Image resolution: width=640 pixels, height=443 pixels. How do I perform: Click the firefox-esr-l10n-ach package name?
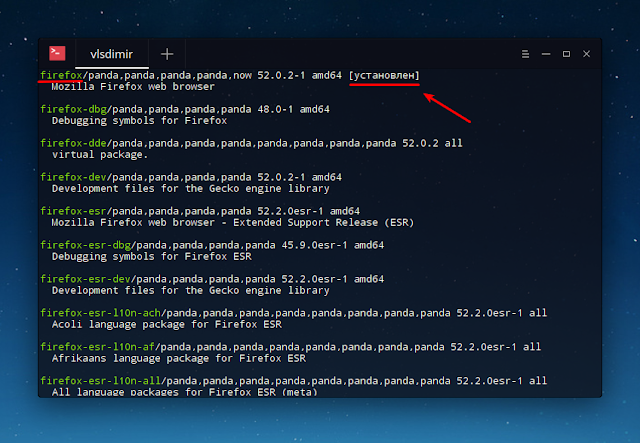coord(100,313)
